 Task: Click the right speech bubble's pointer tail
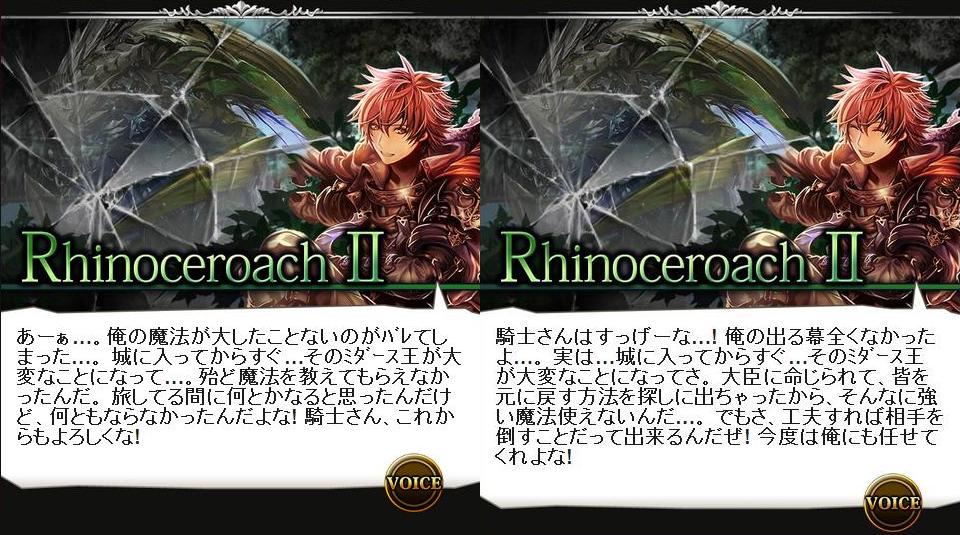(x=920, y=299)
